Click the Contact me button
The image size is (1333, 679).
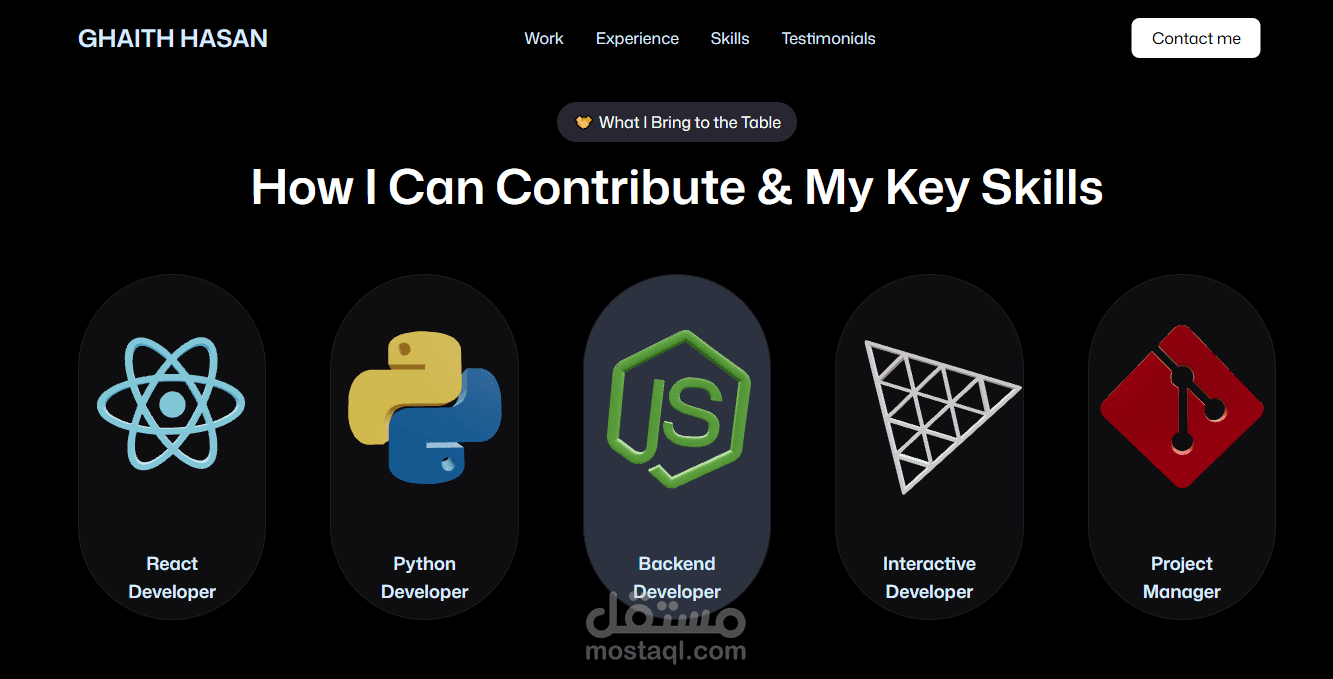point(1196,38)
